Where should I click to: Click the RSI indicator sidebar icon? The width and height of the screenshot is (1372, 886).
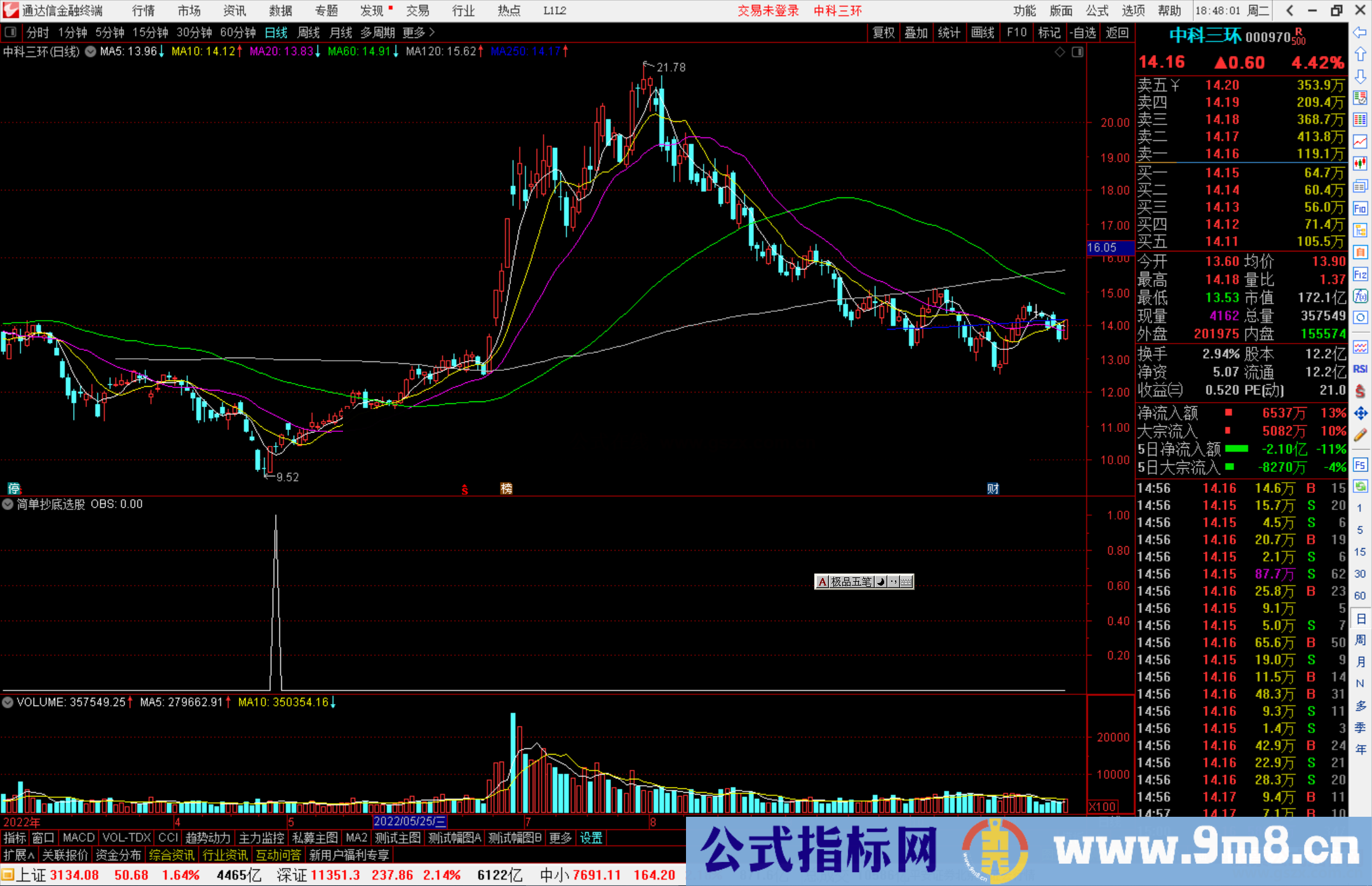coord(1360,369)
